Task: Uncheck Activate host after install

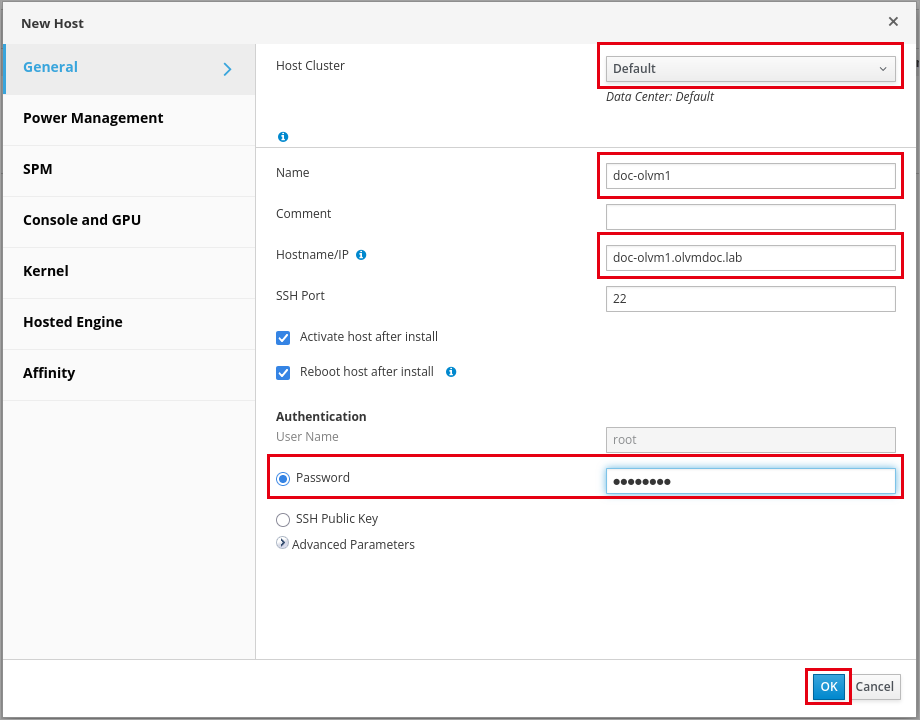Action: [283, 338]
